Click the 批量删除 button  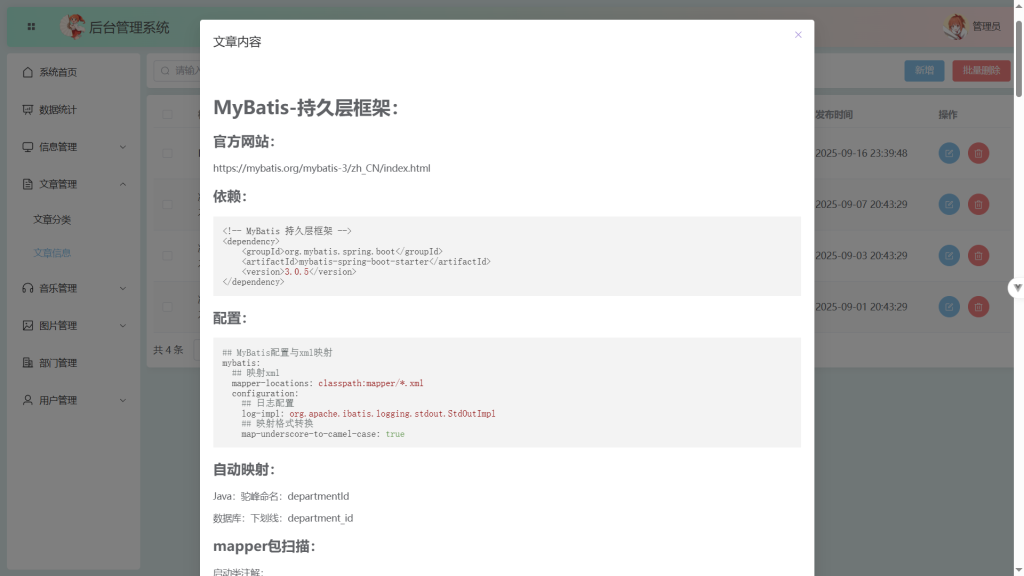coord(980,70)
